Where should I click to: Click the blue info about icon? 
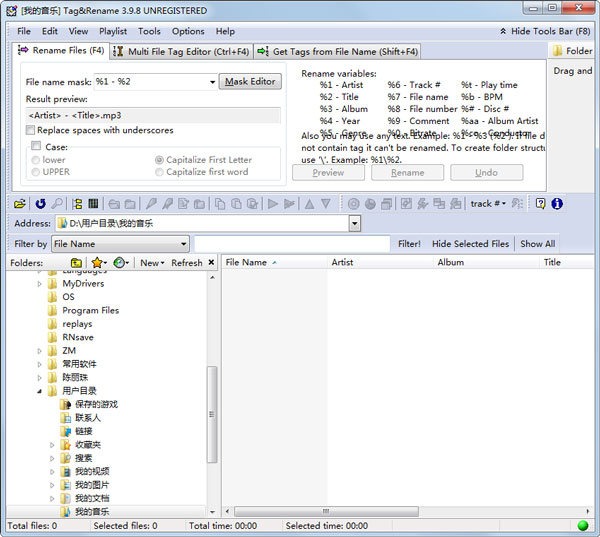coord(557,204)
